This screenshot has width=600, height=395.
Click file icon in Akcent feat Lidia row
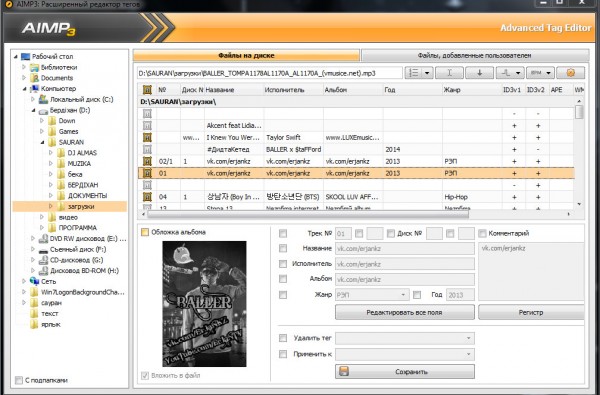tap(147, 126)
